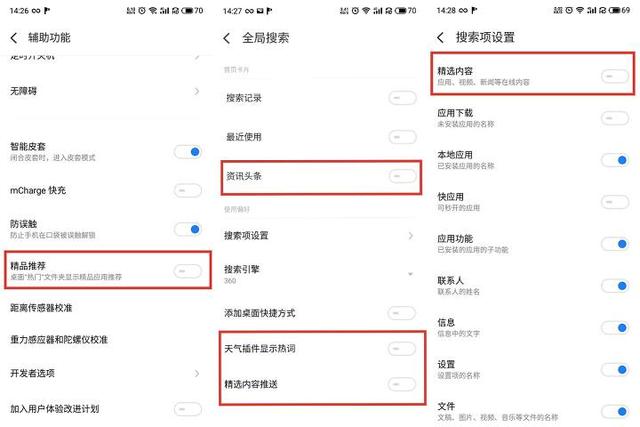Turn on 精选内容 toggle in search items
640x427 pixels.
pyautogui.click(x=615, y=76)
